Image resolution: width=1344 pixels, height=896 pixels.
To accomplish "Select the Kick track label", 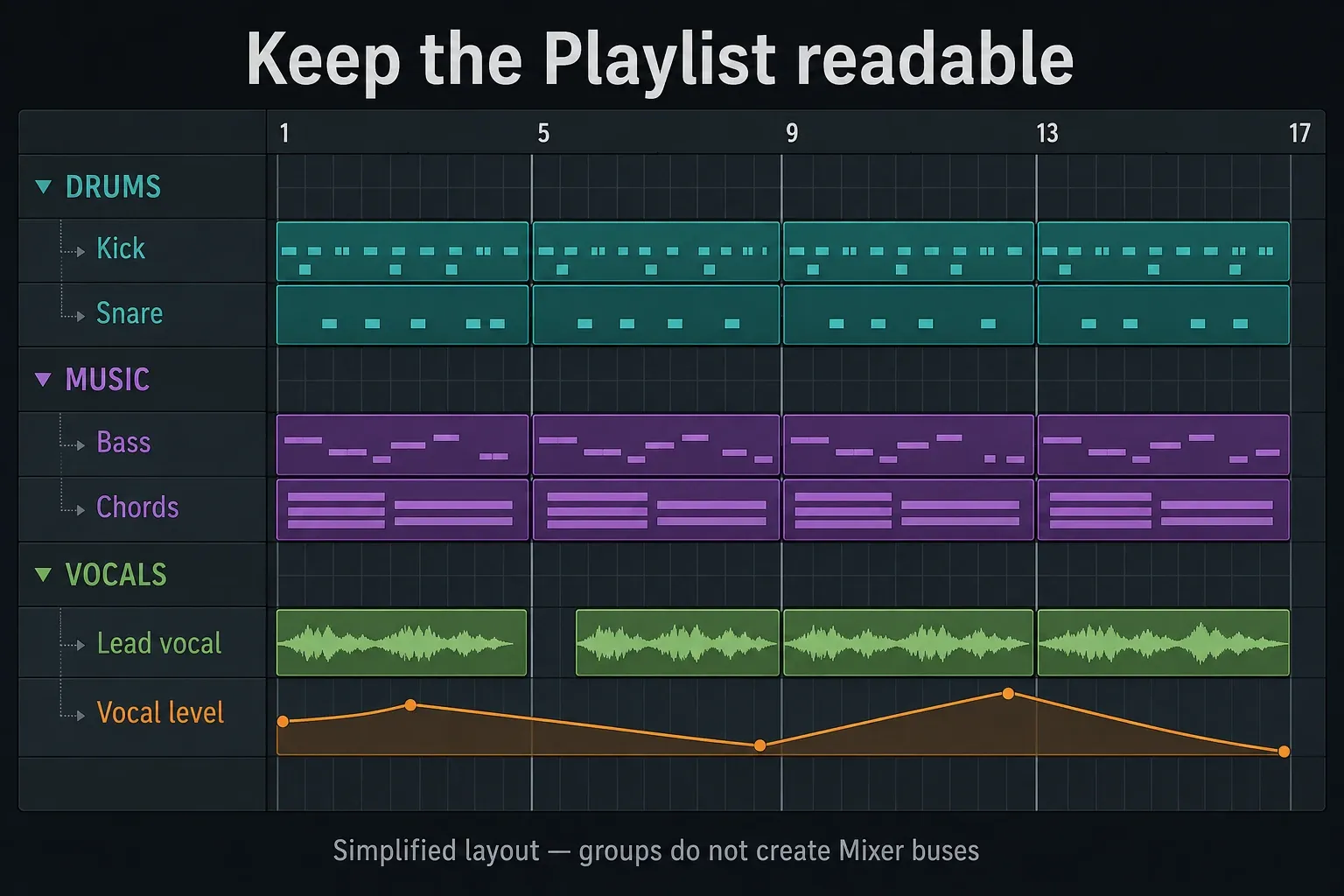I will pyautogui.click(x=121, y=248).
